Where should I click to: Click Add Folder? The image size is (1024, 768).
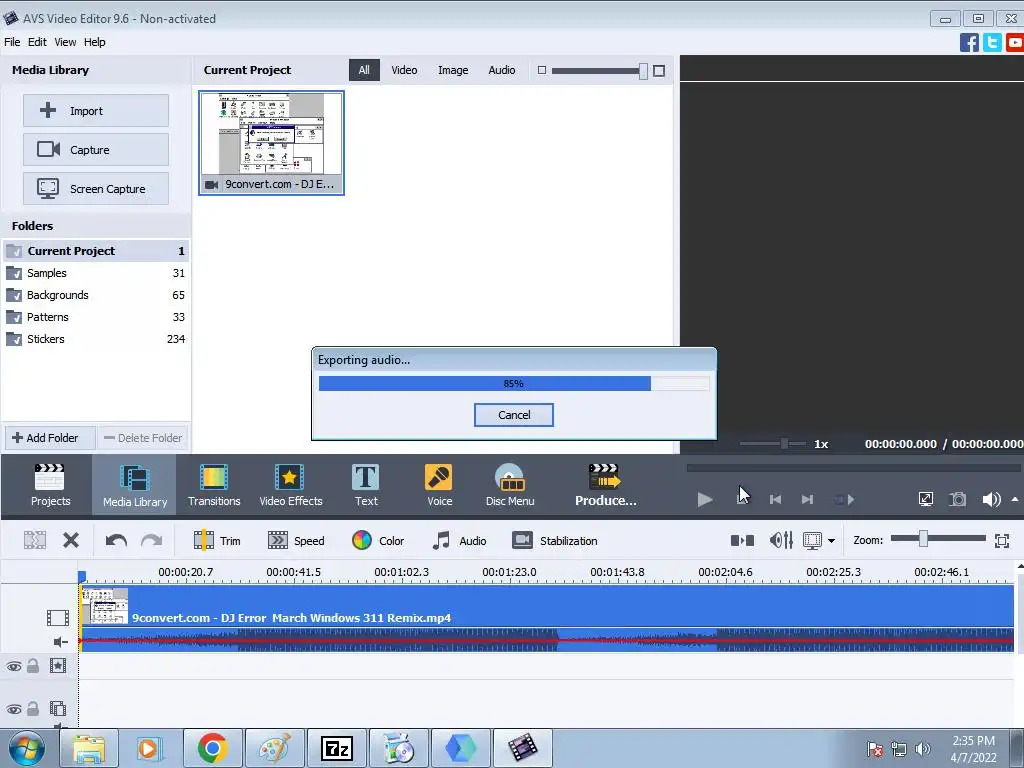pyautogui.click(x=50, y=438)
